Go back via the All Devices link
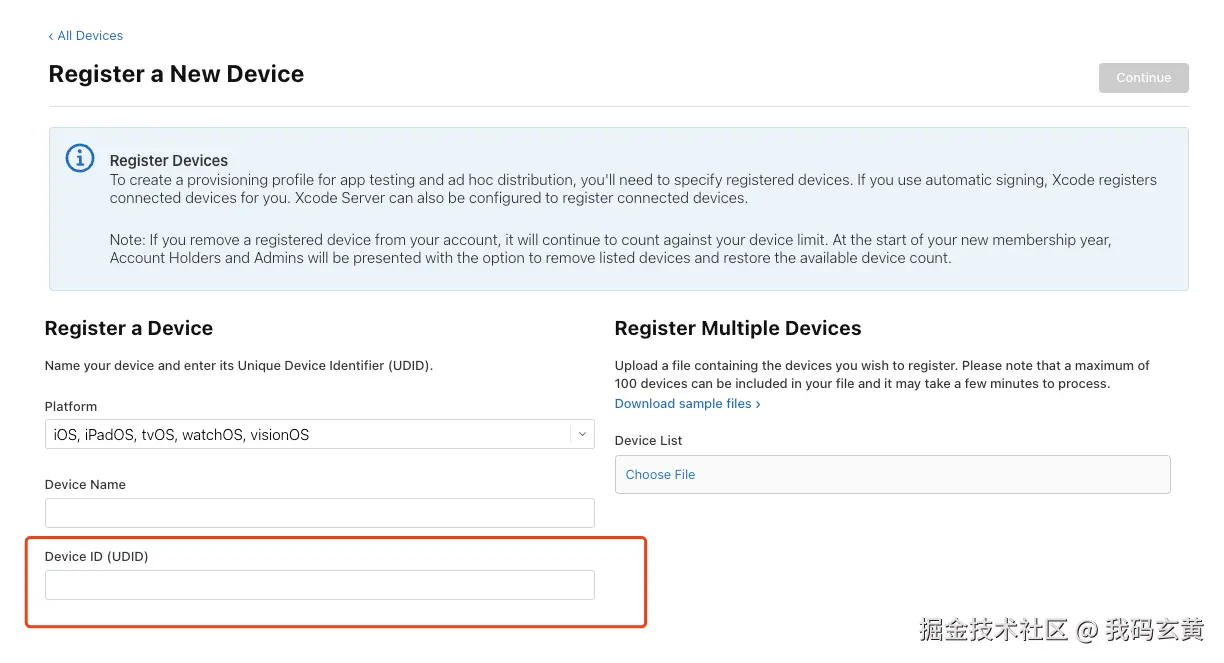The image size is (1224, 663). click(89, 36)
